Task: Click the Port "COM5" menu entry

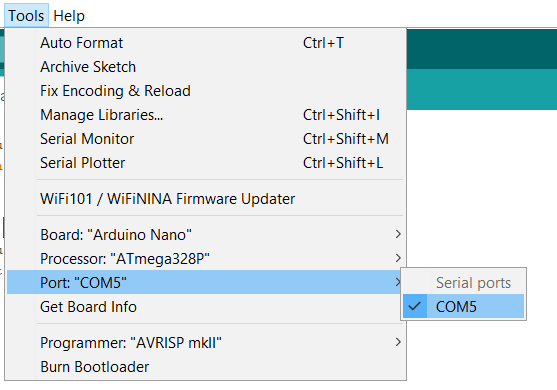Action: [205, 283]
